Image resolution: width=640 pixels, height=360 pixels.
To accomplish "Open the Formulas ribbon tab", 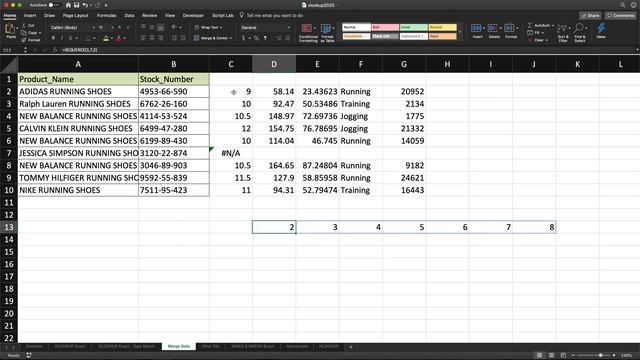I will click(106, 16).
